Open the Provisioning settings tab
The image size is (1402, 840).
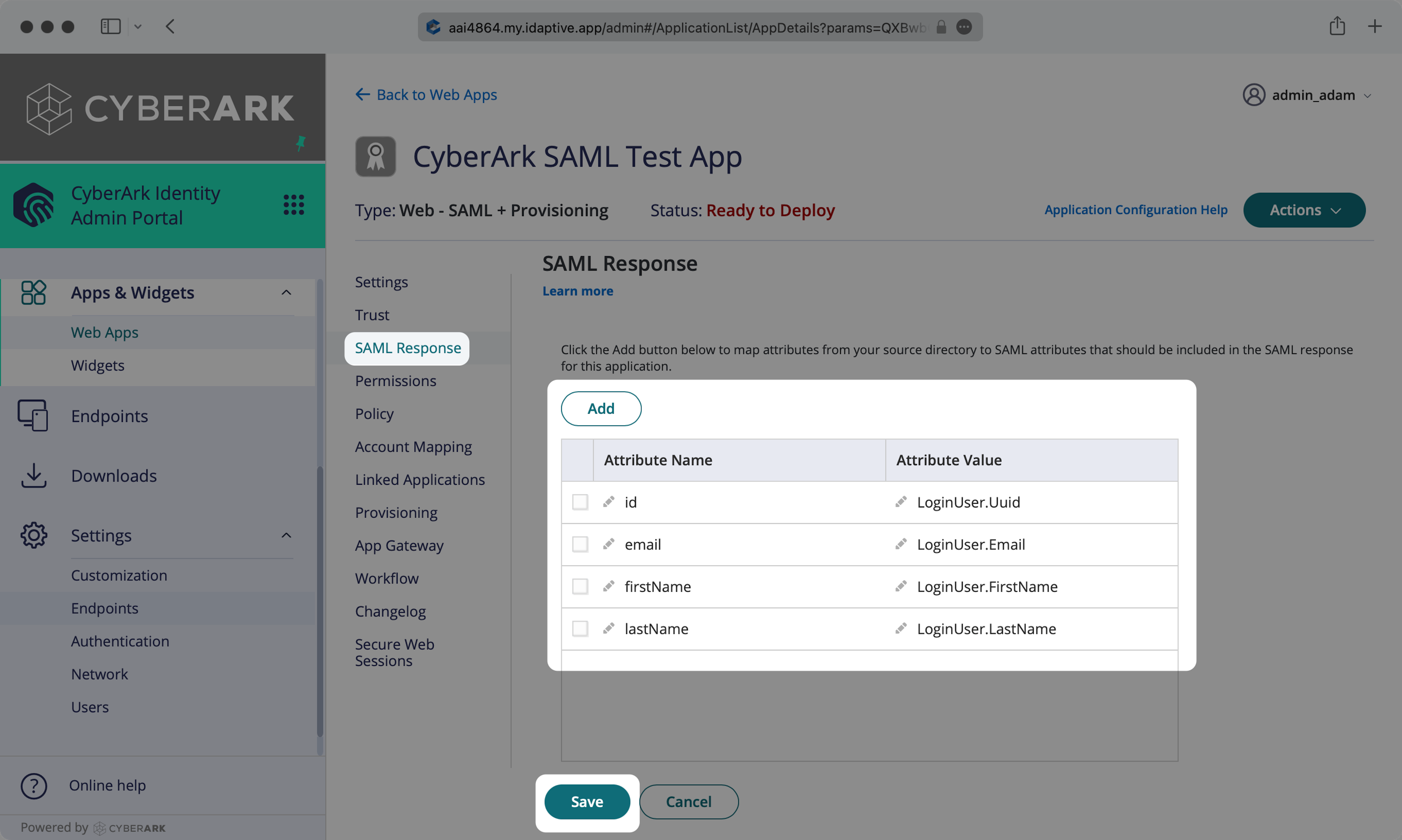coord(396,512)
